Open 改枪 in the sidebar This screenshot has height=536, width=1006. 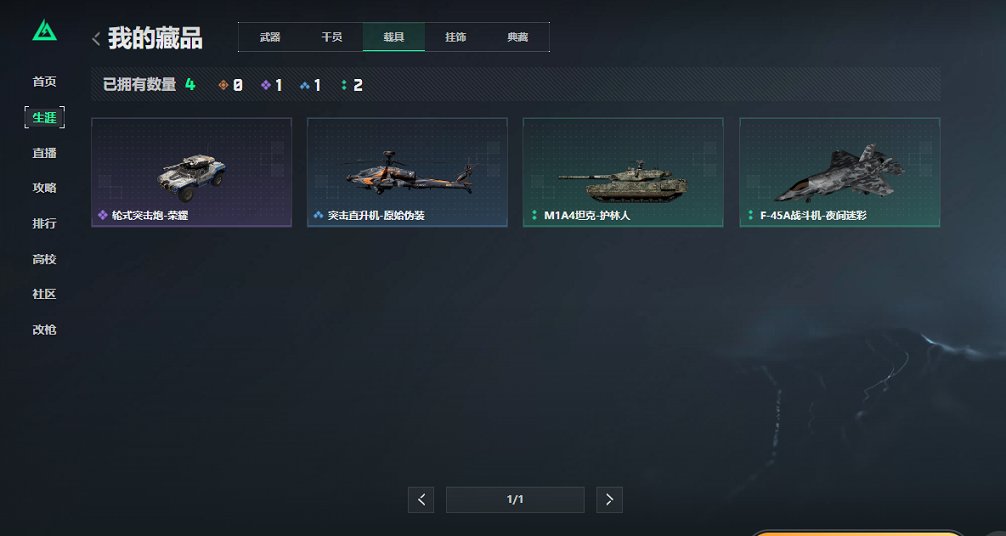(x=44, y=329)
